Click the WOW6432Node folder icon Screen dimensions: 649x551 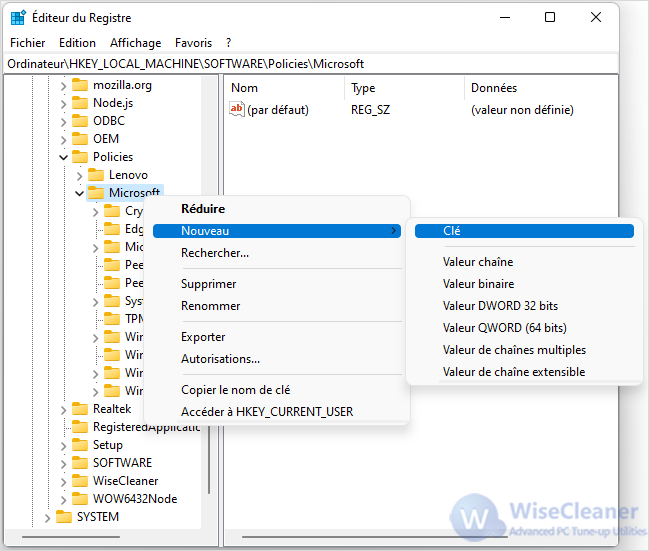click(x=80, y=499)
